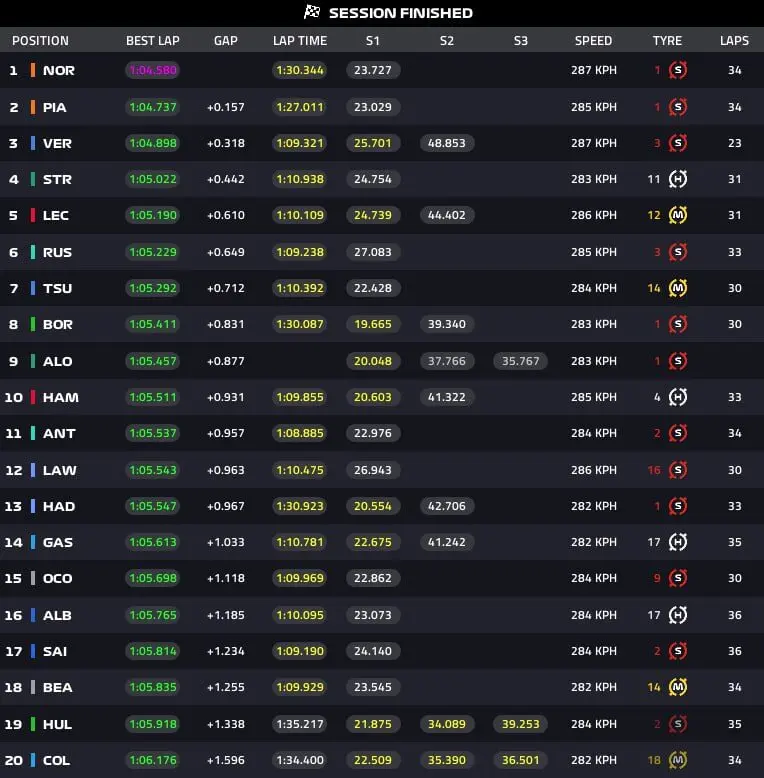
Task: Click the red team color bar beside LEC
Action: pyautogui.click(x=33, y=215)
